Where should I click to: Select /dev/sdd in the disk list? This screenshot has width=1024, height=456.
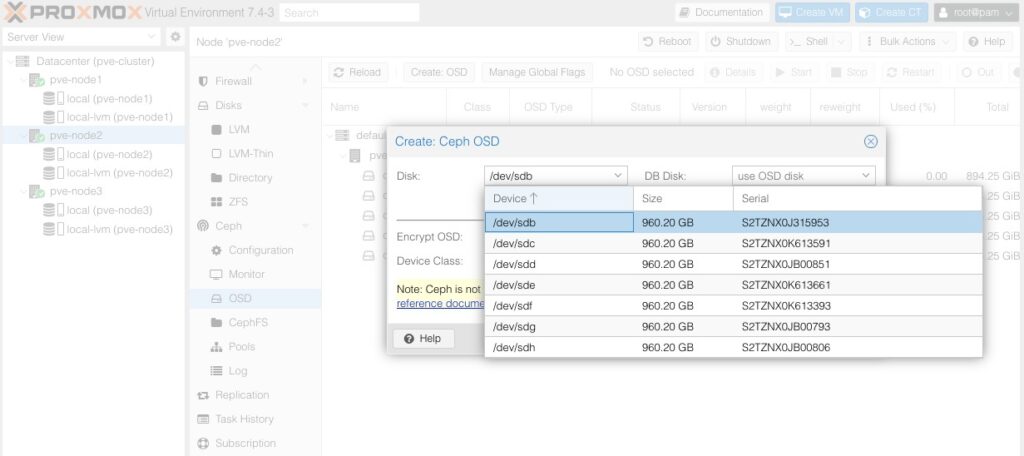[x=733, y=264]
